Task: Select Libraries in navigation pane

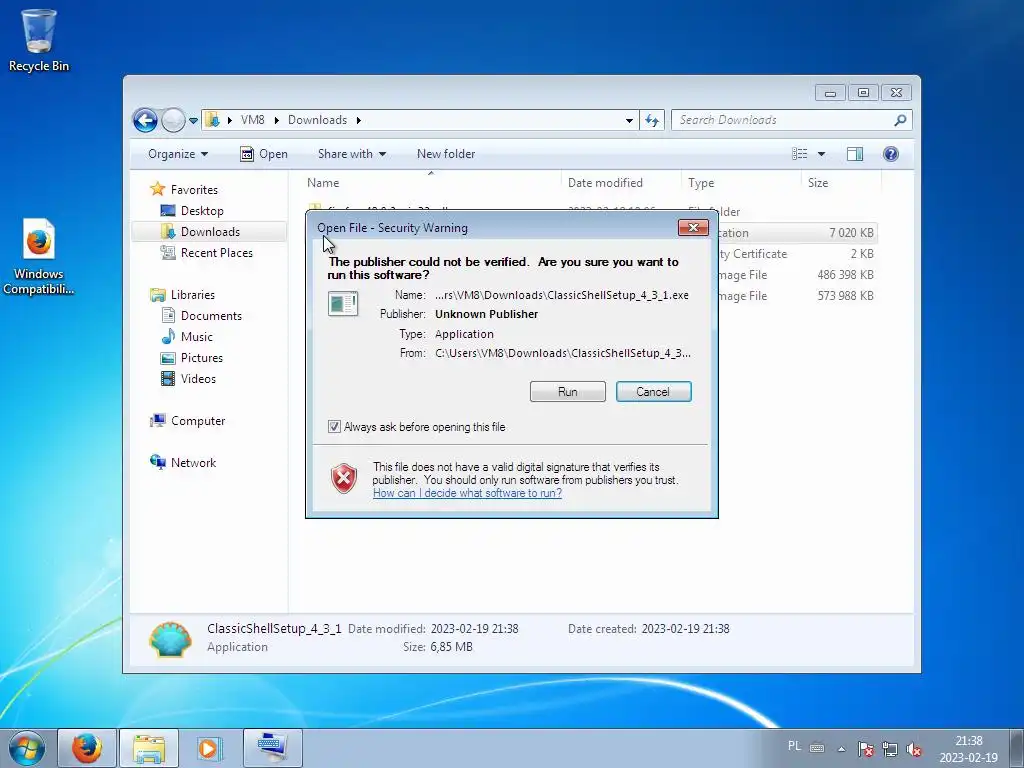Action: pos(183,295)
